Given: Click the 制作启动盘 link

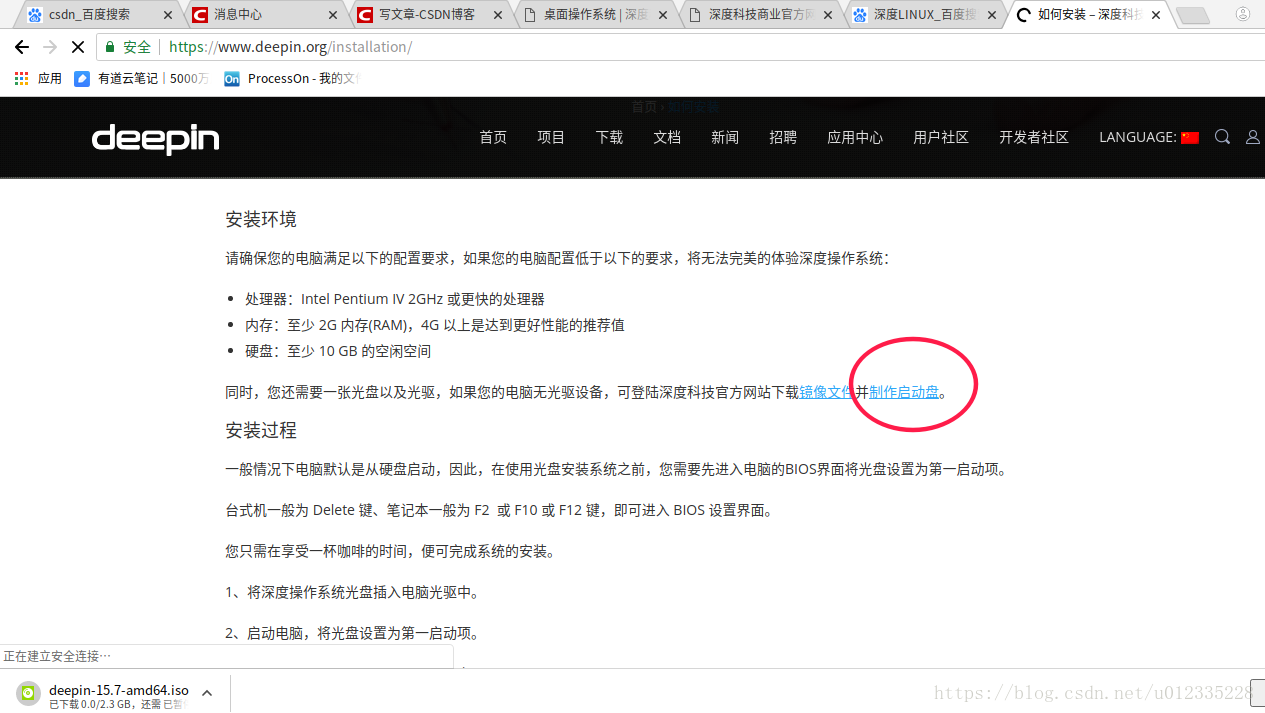Looking at the screenshot, I should (x=904, y=392).
